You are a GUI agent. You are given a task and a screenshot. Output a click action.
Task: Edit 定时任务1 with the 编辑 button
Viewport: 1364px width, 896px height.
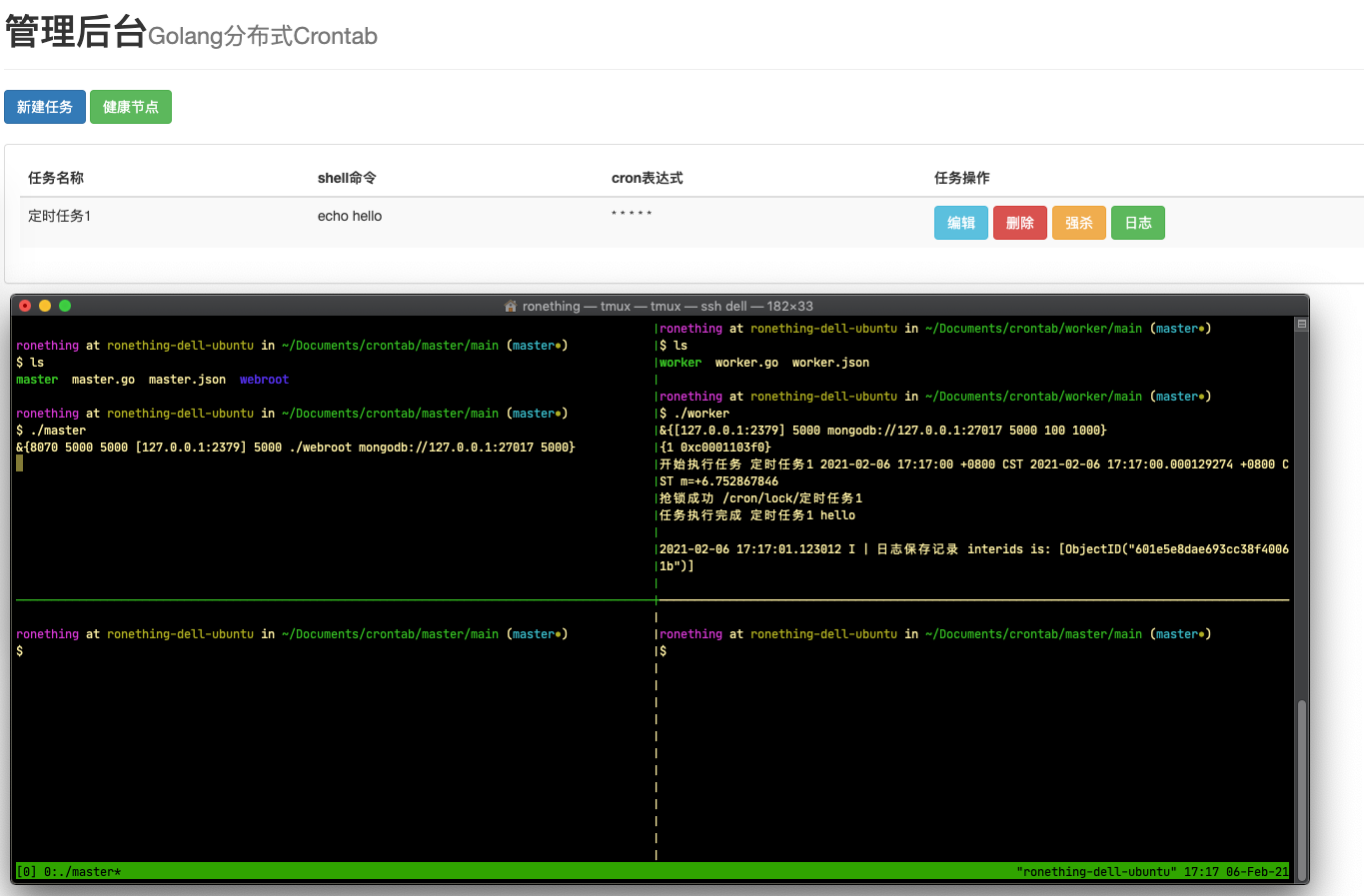click(x=961, y=223)
